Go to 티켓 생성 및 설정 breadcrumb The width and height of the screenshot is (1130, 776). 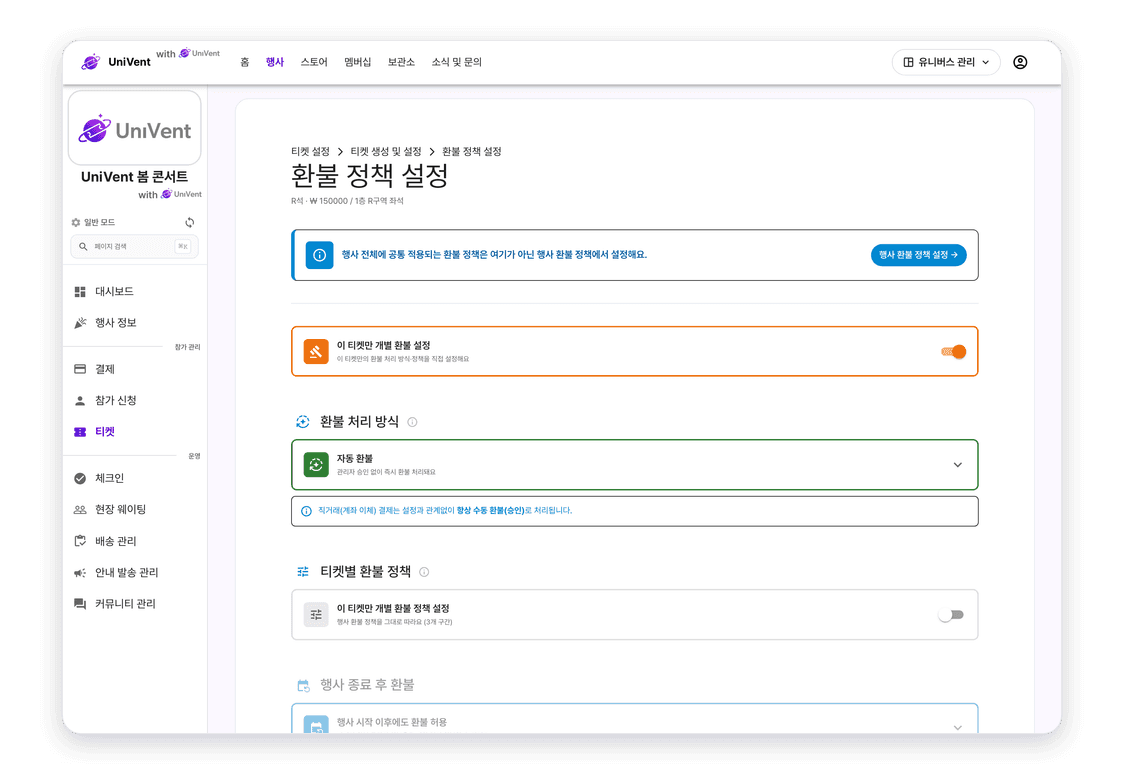point(386,151)
